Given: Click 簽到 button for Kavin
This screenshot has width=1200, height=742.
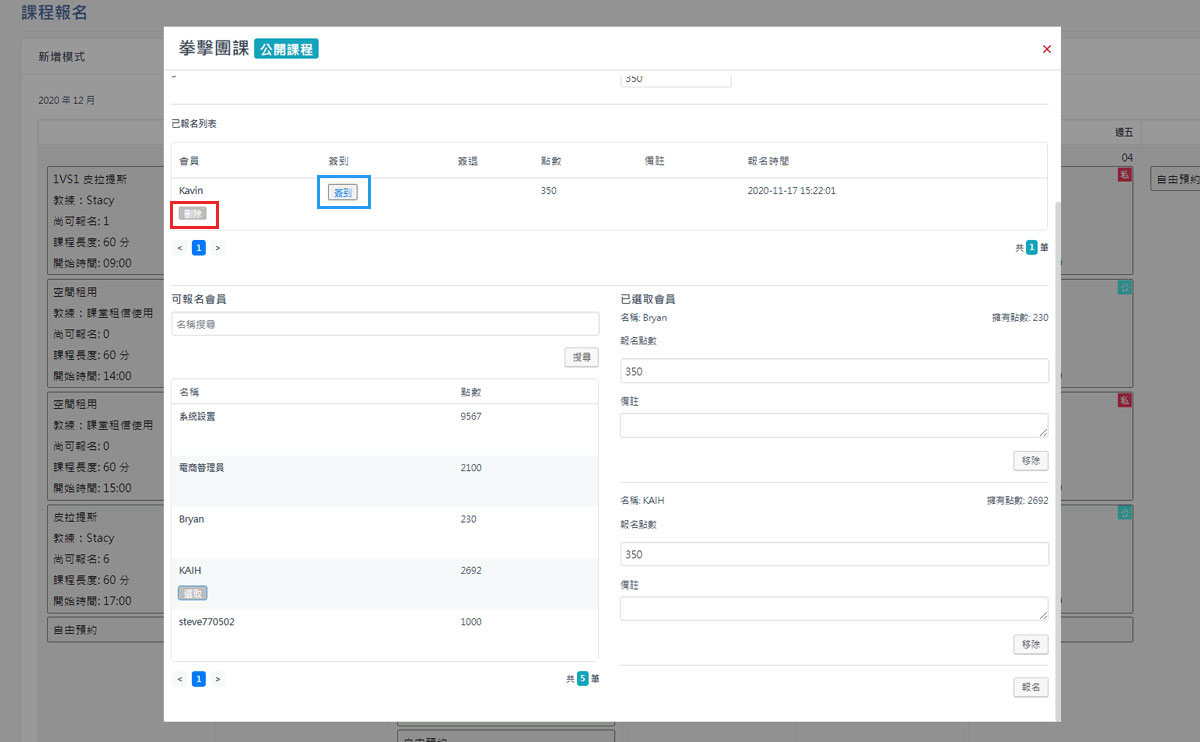Looking at the screenshot, I should tap(343, 192).
